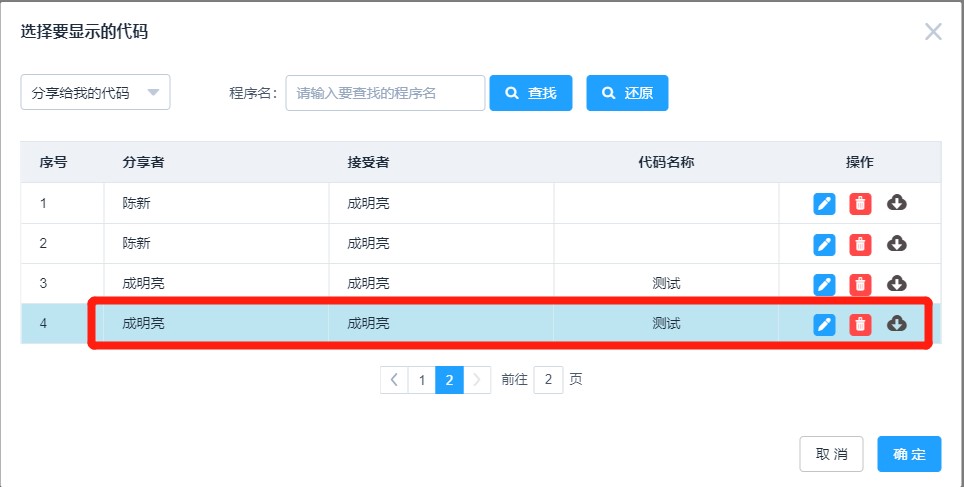Click the 取消 cancel button
964x487 pixels.
[x=831, y=454]
